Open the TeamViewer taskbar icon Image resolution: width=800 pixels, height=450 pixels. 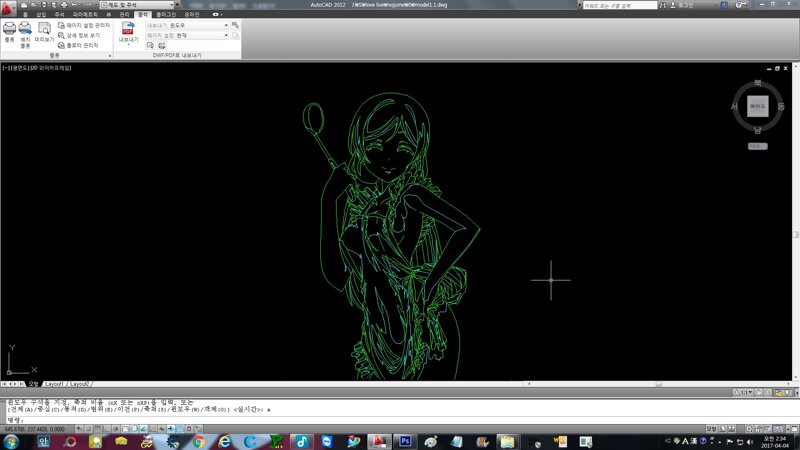[327, 442]
